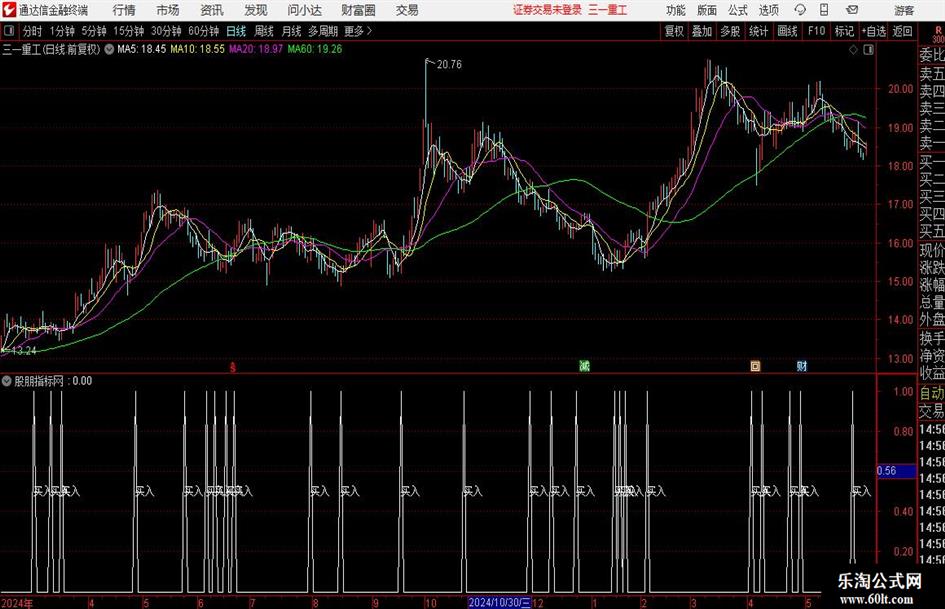This screenshot has width=945, height=609.
Task: Open the 财富圈 menu
Action: 358,10
